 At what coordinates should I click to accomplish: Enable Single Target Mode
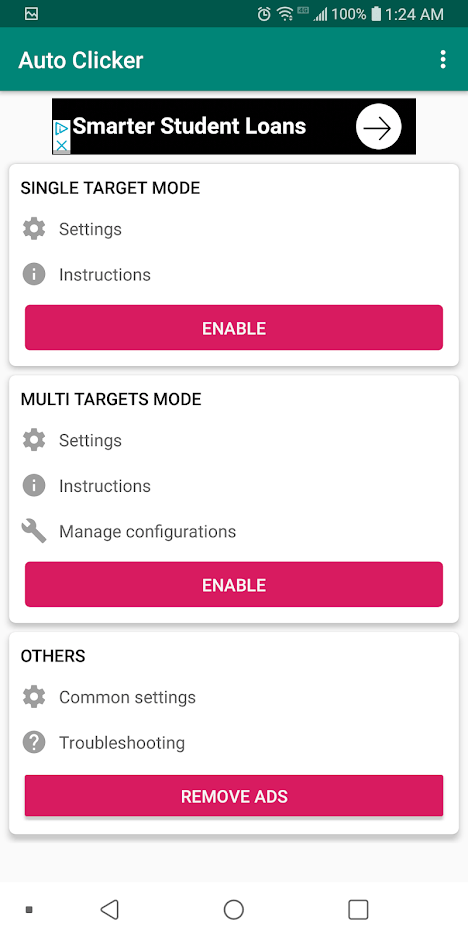pos(234,327)
